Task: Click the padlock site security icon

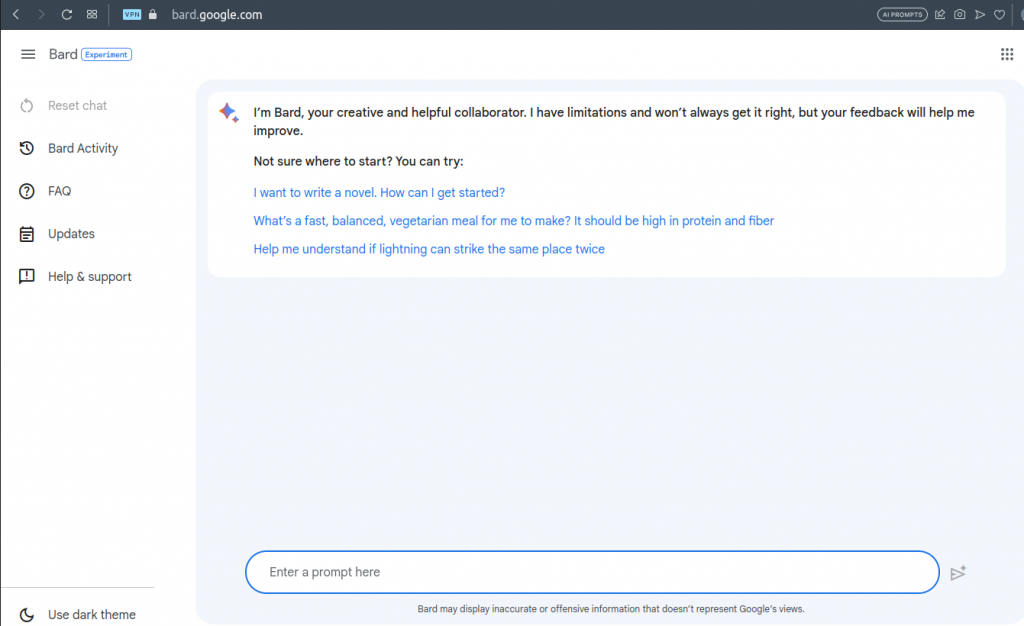Action: click(x=153, y=14)
